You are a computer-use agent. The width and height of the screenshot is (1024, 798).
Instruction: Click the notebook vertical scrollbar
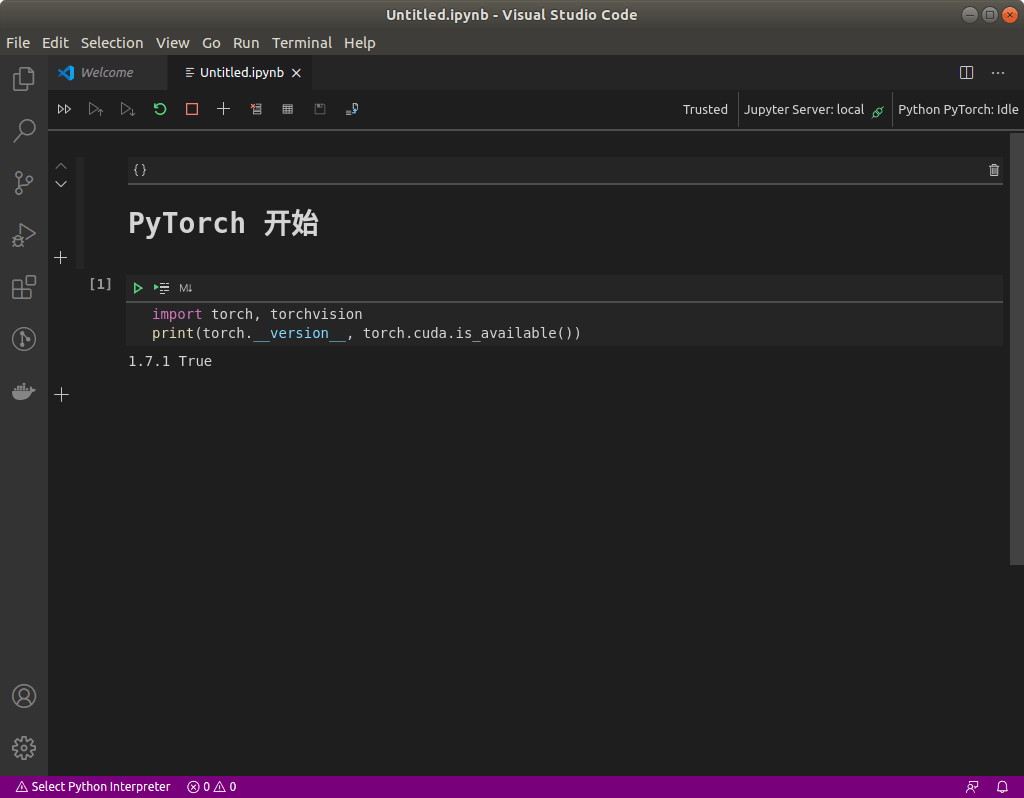click(x=1017, y=349)
